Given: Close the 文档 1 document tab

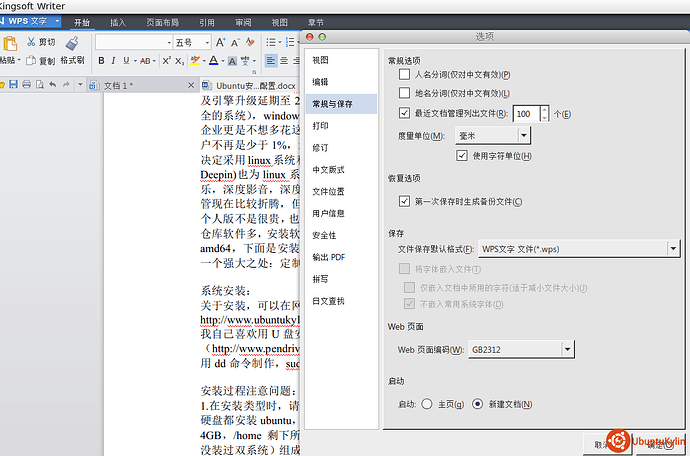Looking at the screenshot, I should 191,85.
